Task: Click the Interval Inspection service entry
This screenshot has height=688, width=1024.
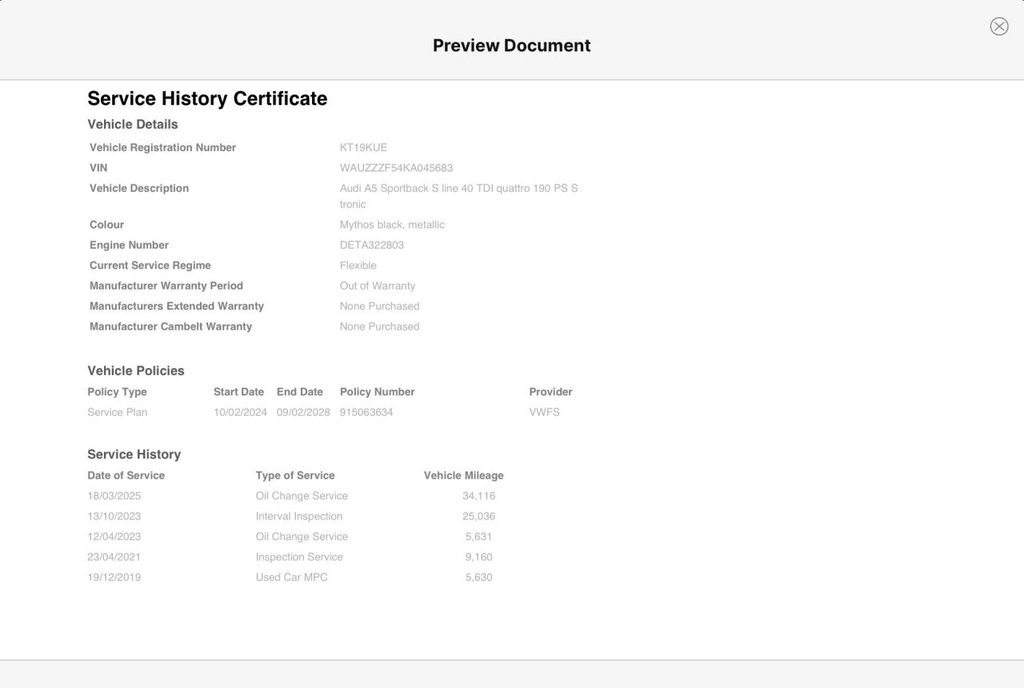Action: point(299,517)
